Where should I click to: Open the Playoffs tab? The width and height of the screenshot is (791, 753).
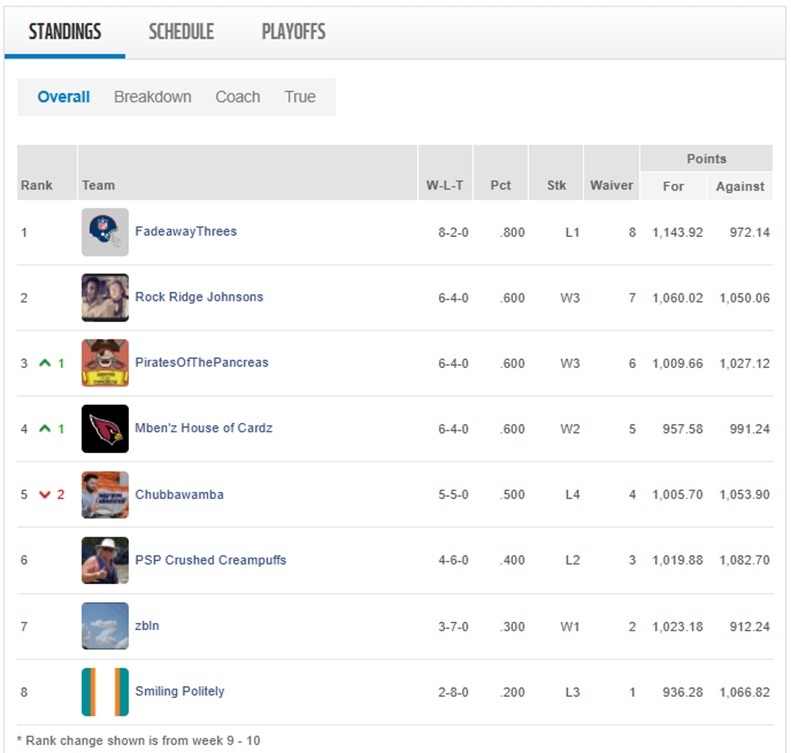point(293,32)
